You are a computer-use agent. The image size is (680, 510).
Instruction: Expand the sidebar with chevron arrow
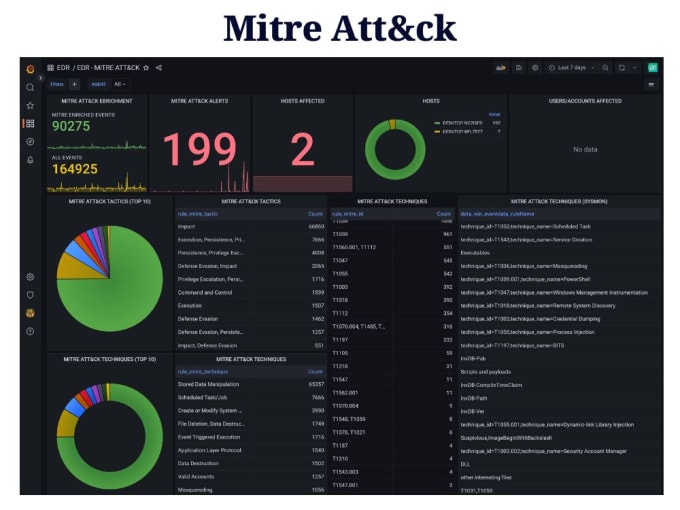coord(41,78)
